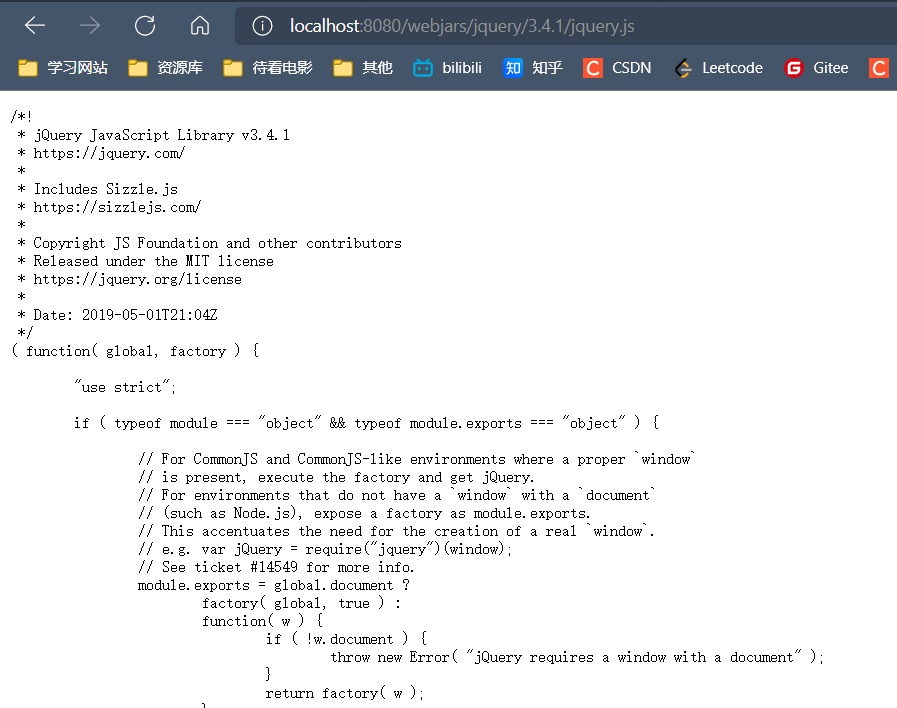897x708 pixels.
Task: Click the 'Includes Sizzle.js' line
Action: 105,189
